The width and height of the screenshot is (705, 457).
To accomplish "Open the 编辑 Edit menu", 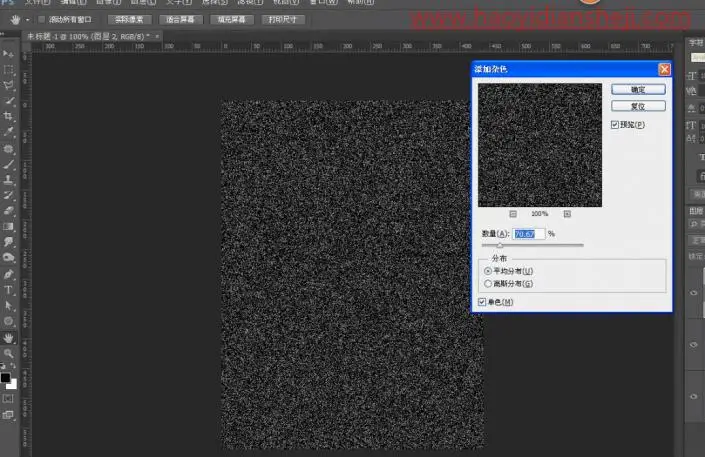I will [x=73, y=2].
